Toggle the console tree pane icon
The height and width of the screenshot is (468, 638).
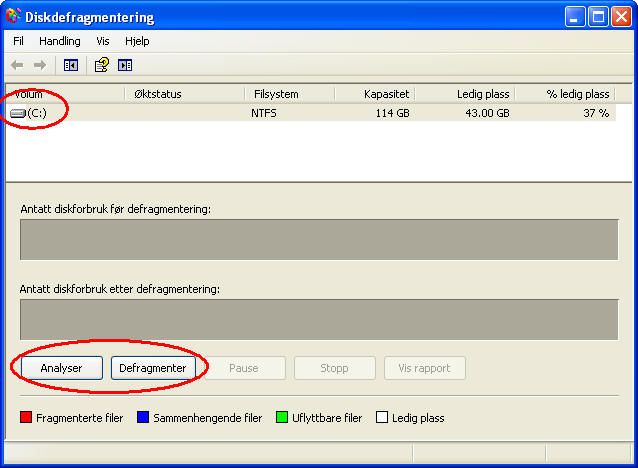click(x=71, y=65)
